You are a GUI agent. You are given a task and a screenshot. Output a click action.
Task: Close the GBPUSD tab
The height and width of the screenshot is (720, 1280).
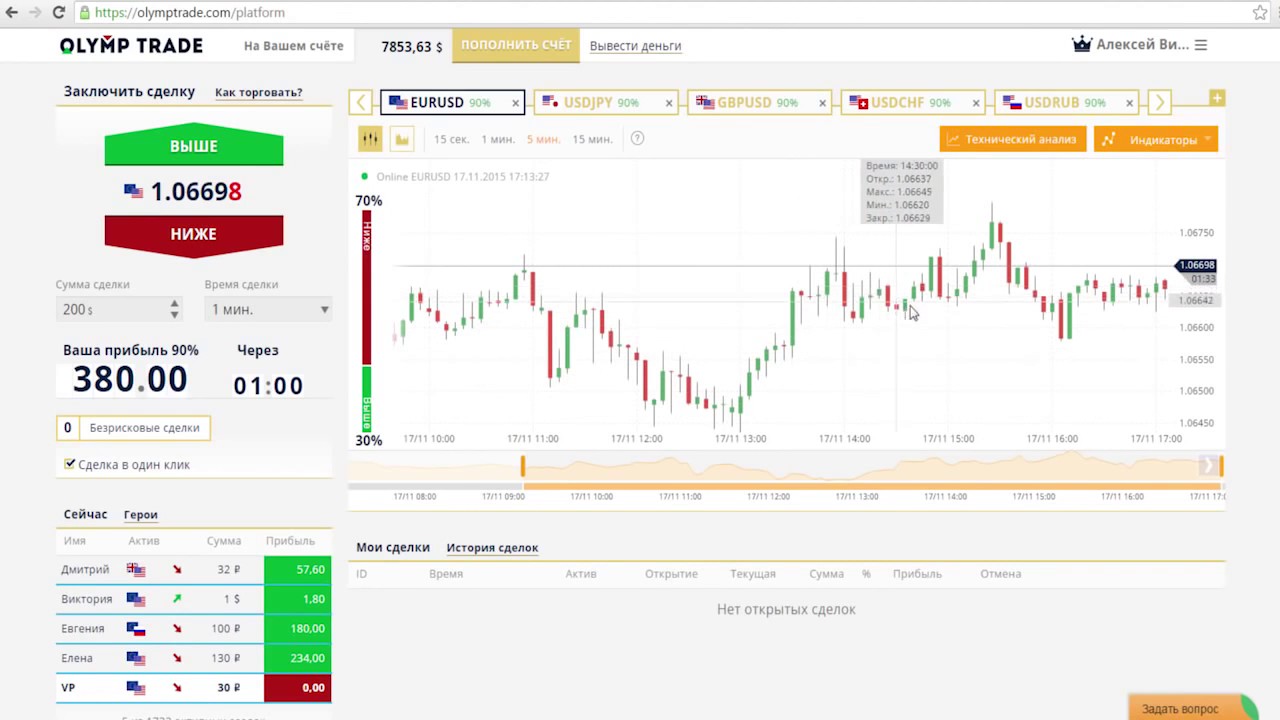tap(823, 103)
